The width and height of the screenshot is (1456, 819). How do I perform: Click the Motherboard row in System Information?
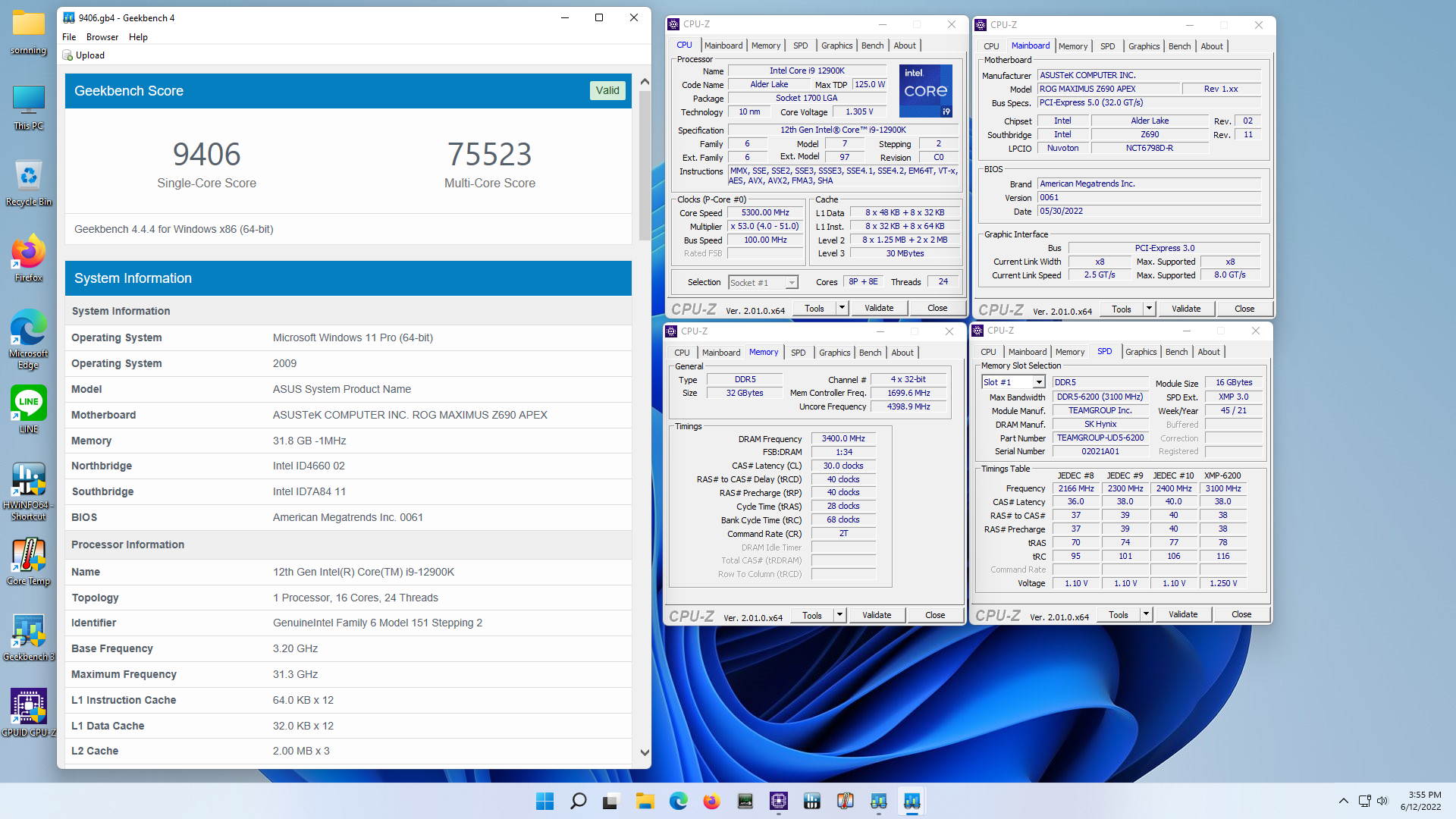pyautogui.click(x=349, y=415)
